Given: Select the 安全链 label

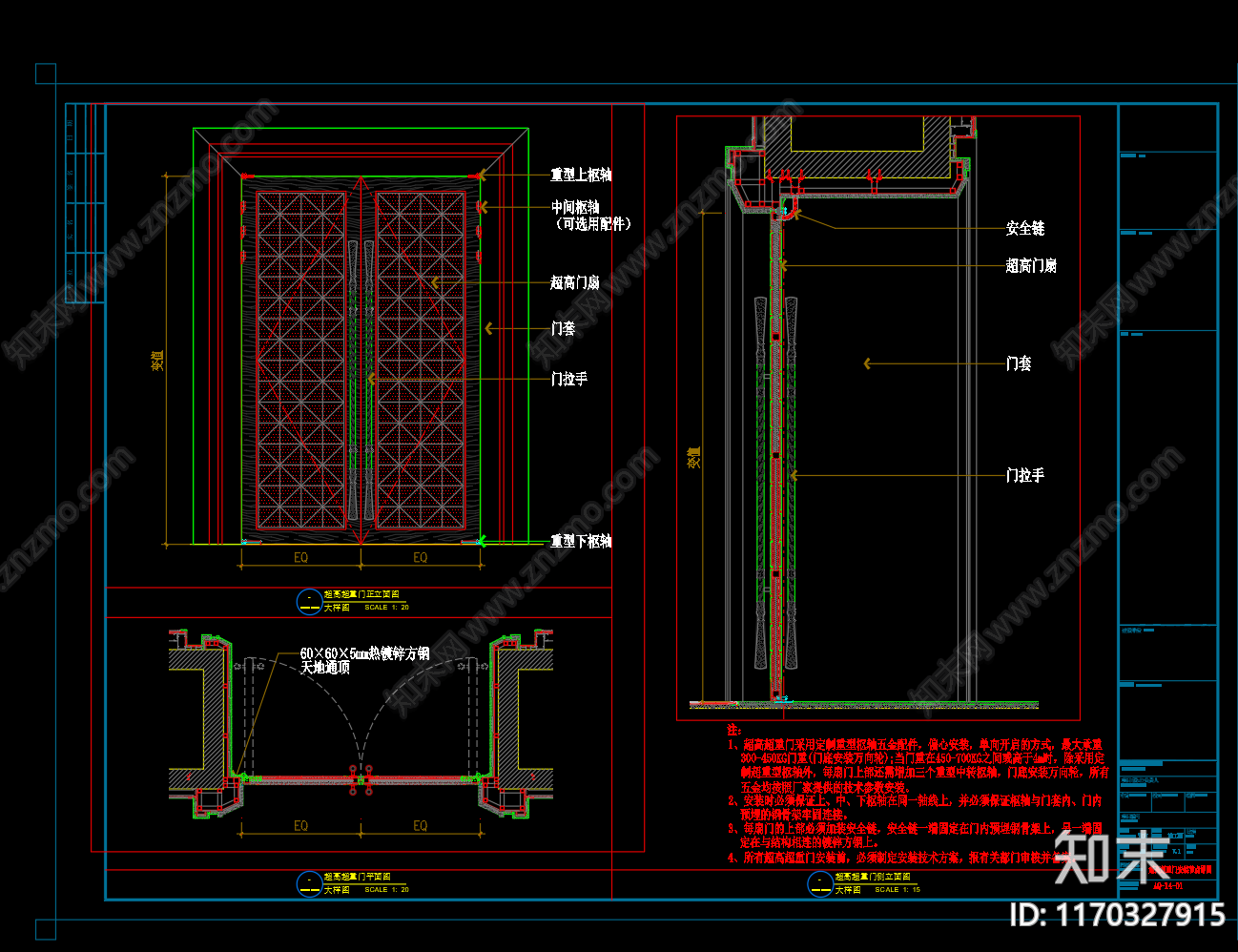Looking at the screenshot, I should (x=1025, y=228).
